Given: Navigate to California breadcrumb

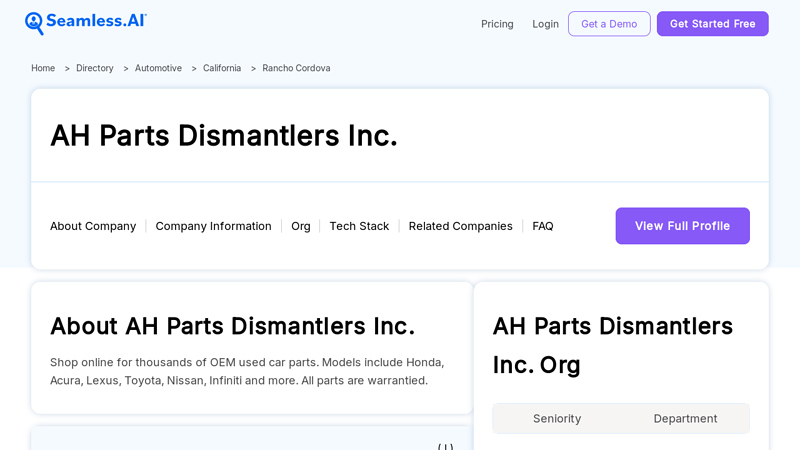Looking at the screenshot, I should pyautogui.click(x=222, y=68).
